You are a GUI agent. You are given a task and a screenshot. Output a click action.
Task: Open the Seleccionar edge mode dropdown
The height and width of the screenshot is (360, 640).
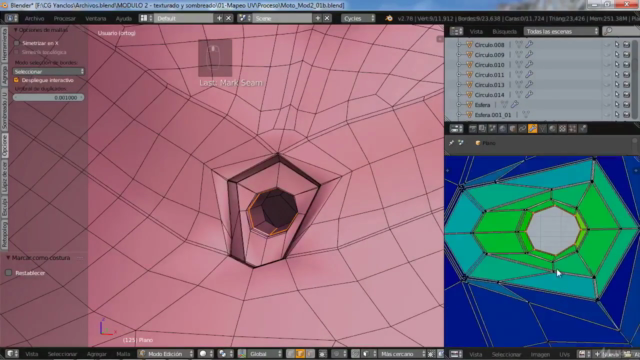49,71
